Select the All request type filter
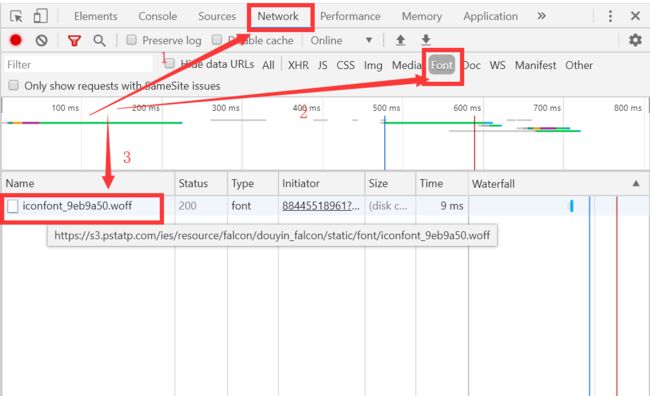The image size is (650, 396). pos(268,65)
